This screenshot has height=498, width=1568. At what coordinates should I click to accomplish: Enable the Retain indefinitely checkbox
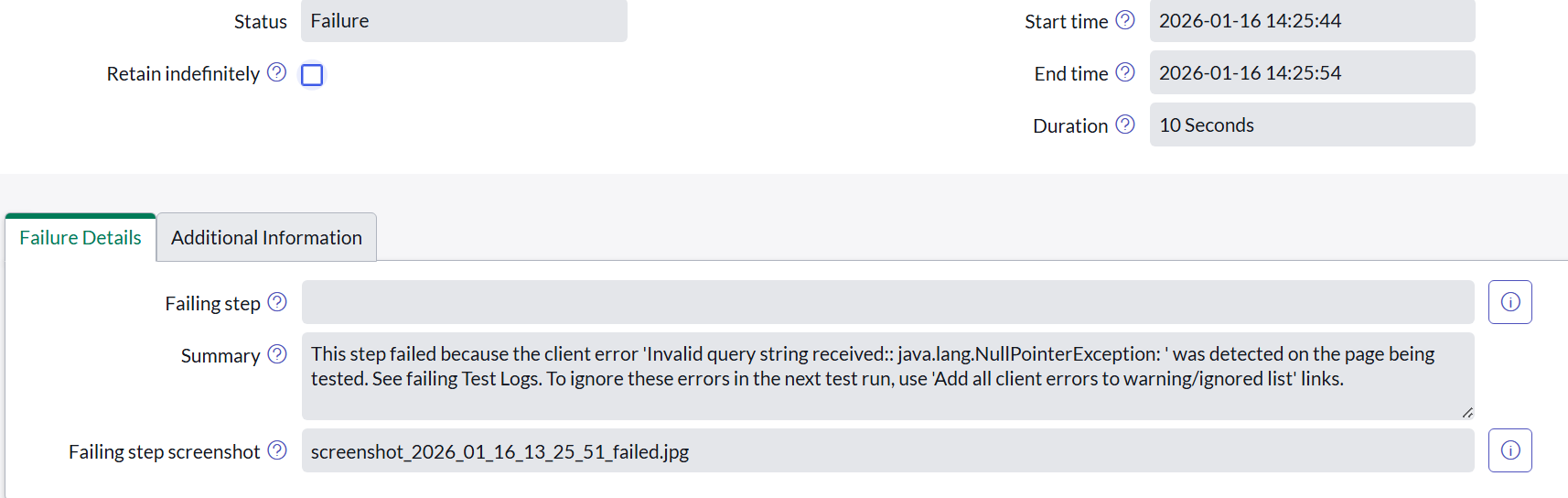click(x=312, y=74)
